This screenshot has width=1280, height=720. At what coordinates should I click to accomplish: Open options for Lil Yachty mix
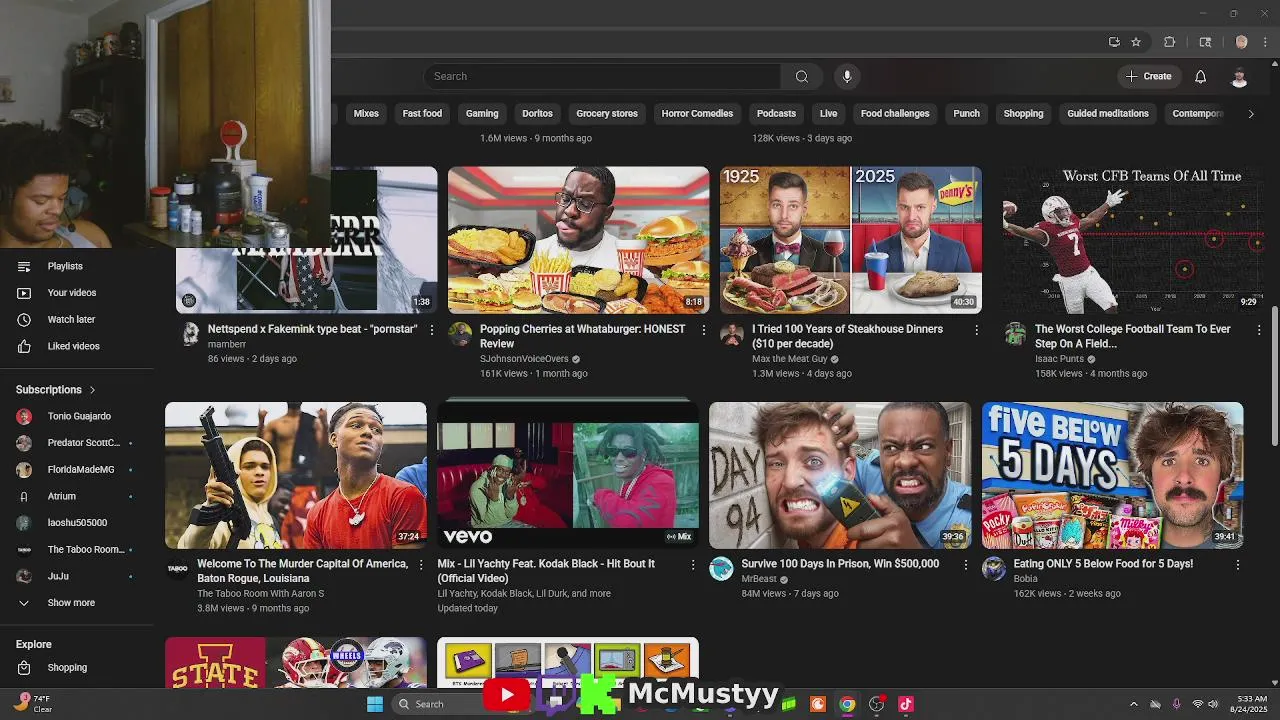pyautogui.click(x=693, y=564)
